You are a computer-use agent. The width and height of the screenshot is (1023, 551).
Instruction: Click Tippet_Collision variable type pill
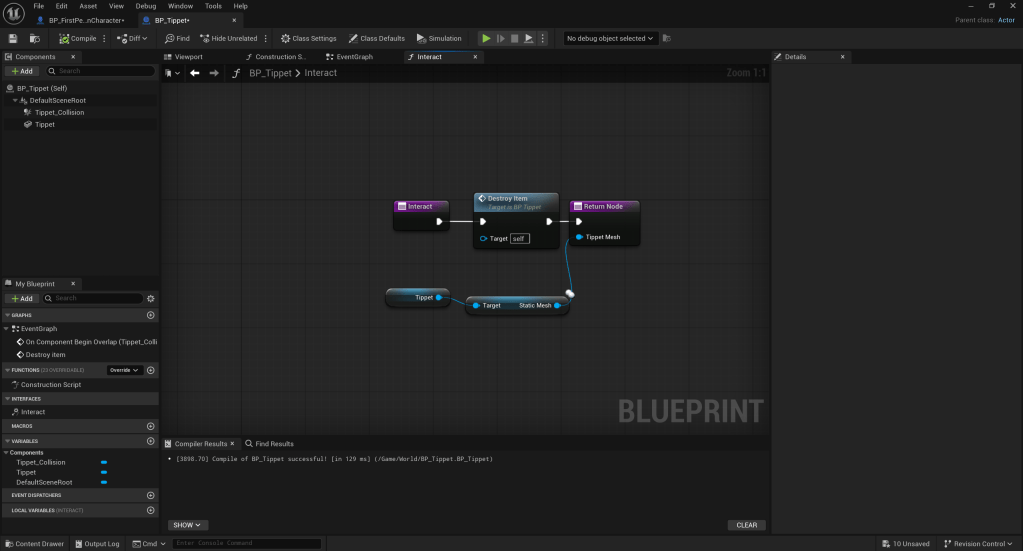point(104,463)
